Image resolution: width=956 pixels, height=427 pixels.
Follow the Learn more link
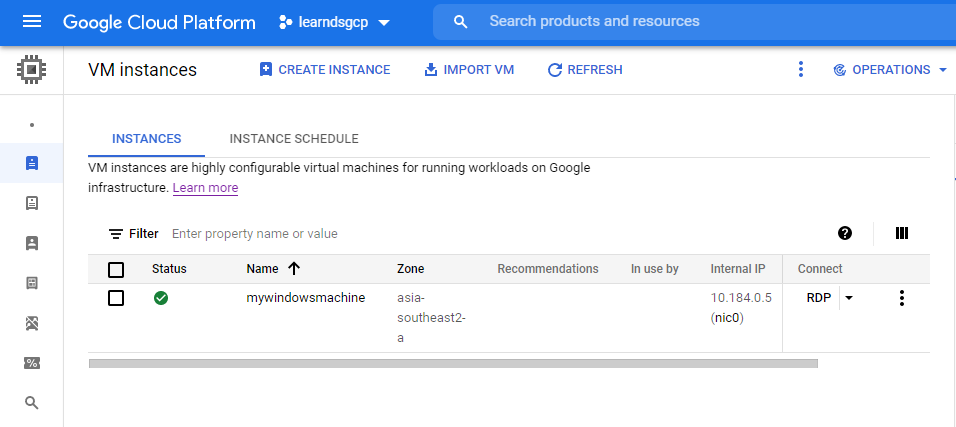point(205,188)
